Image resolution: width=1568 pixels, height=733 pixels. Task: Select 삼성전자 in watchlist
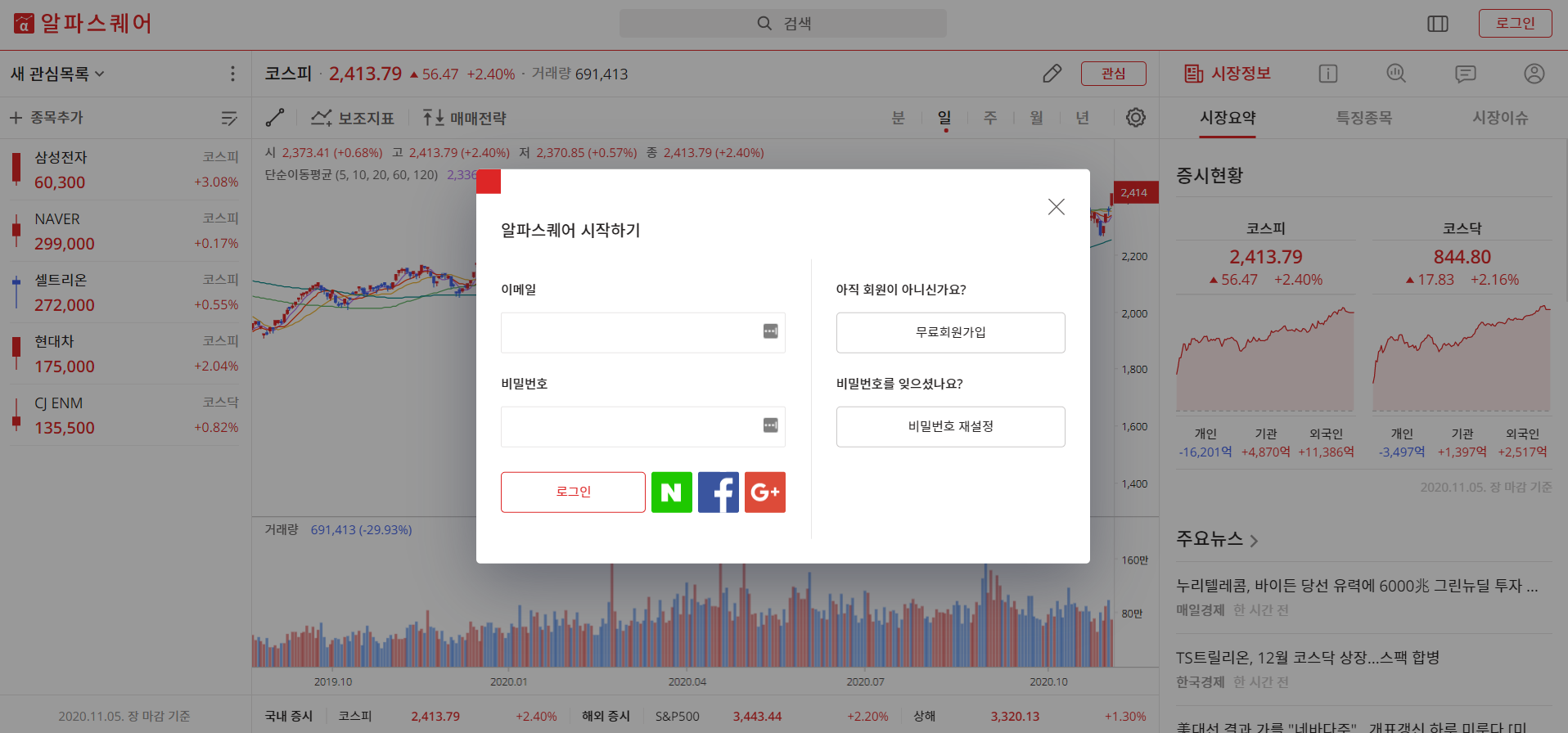[x=125, y=169]
